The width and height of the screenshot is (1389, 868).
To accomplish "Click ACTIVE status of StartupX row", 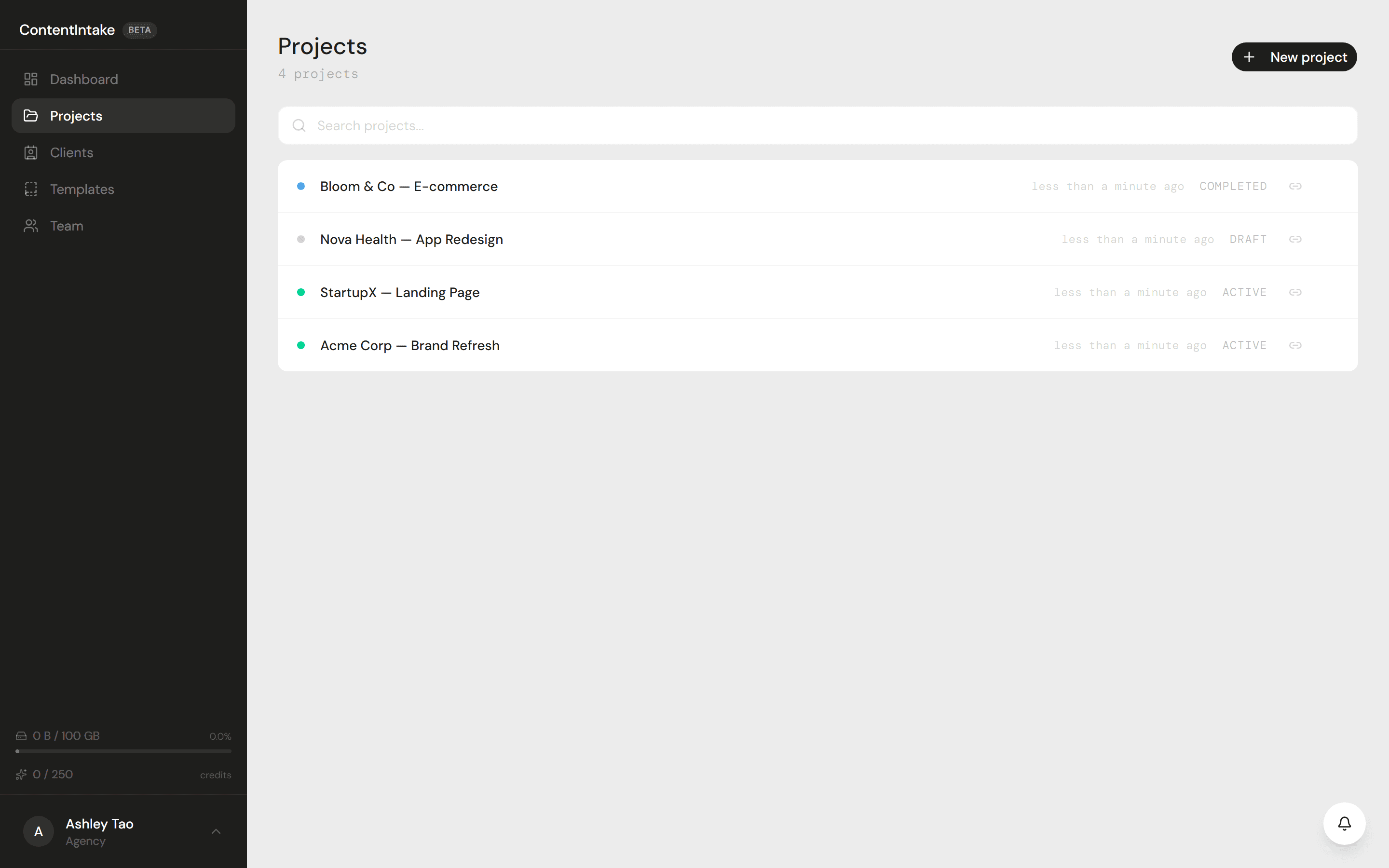I will [x=1244, y=292].
